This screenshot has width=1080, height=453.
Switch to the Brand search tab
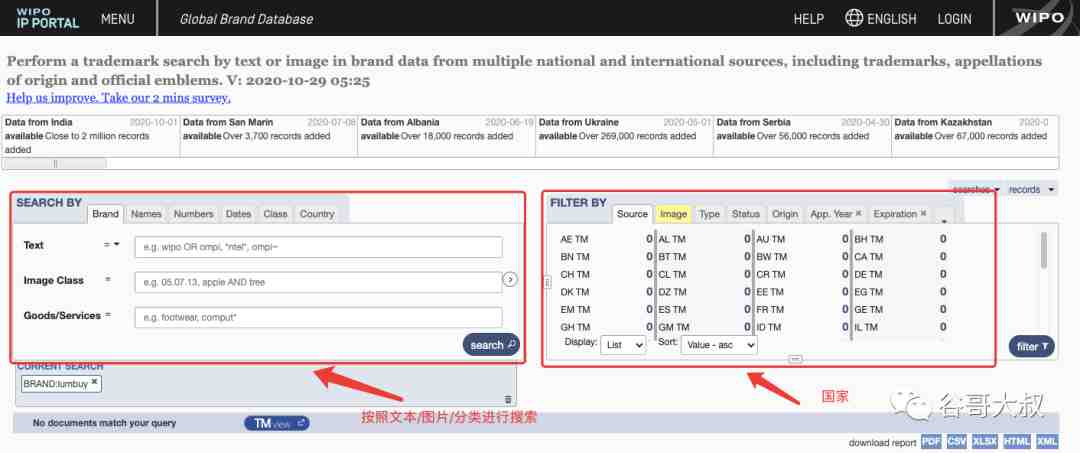pos(105,214)
